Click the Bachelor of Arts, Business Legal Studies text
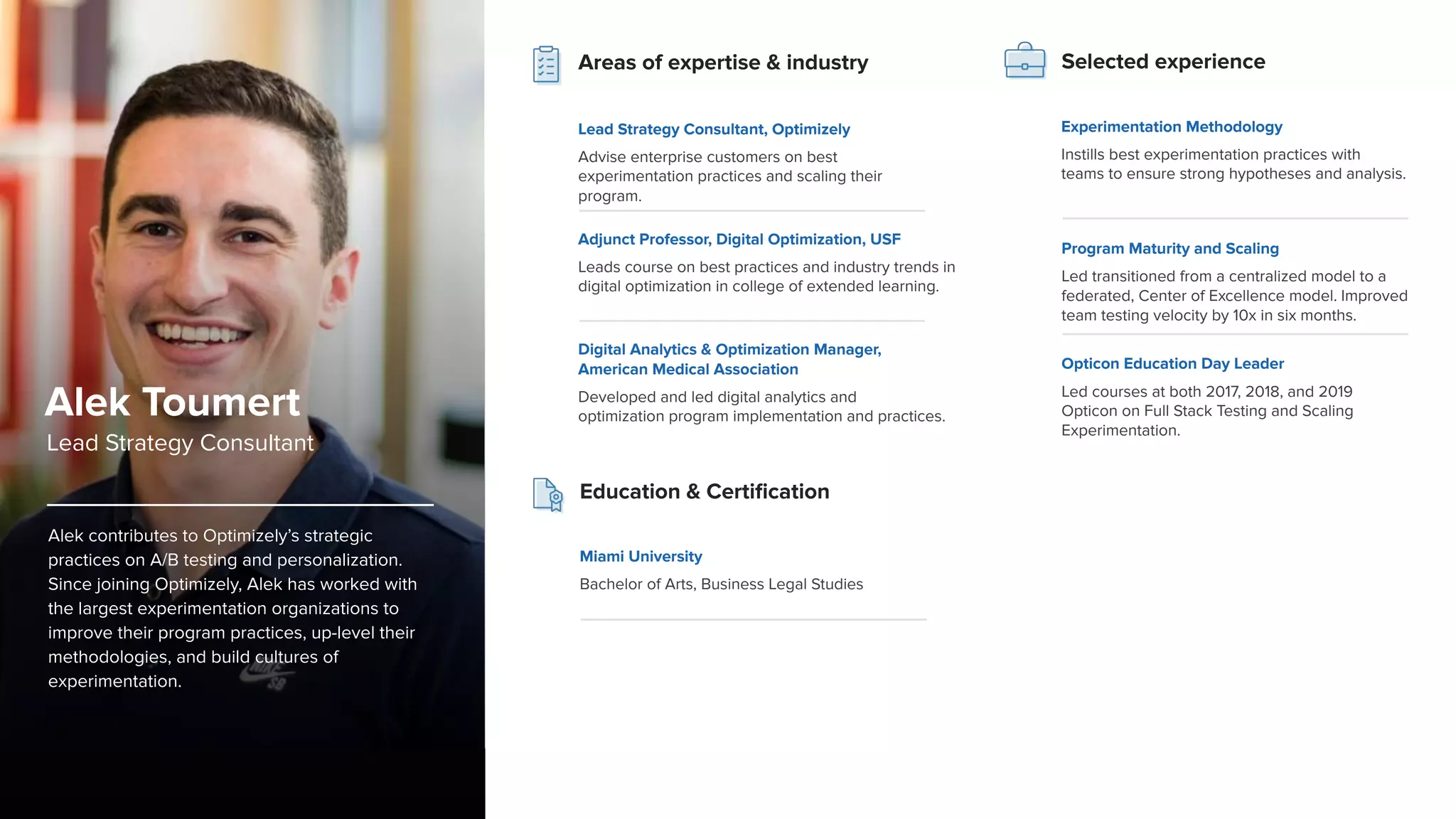 pos(721,584)
